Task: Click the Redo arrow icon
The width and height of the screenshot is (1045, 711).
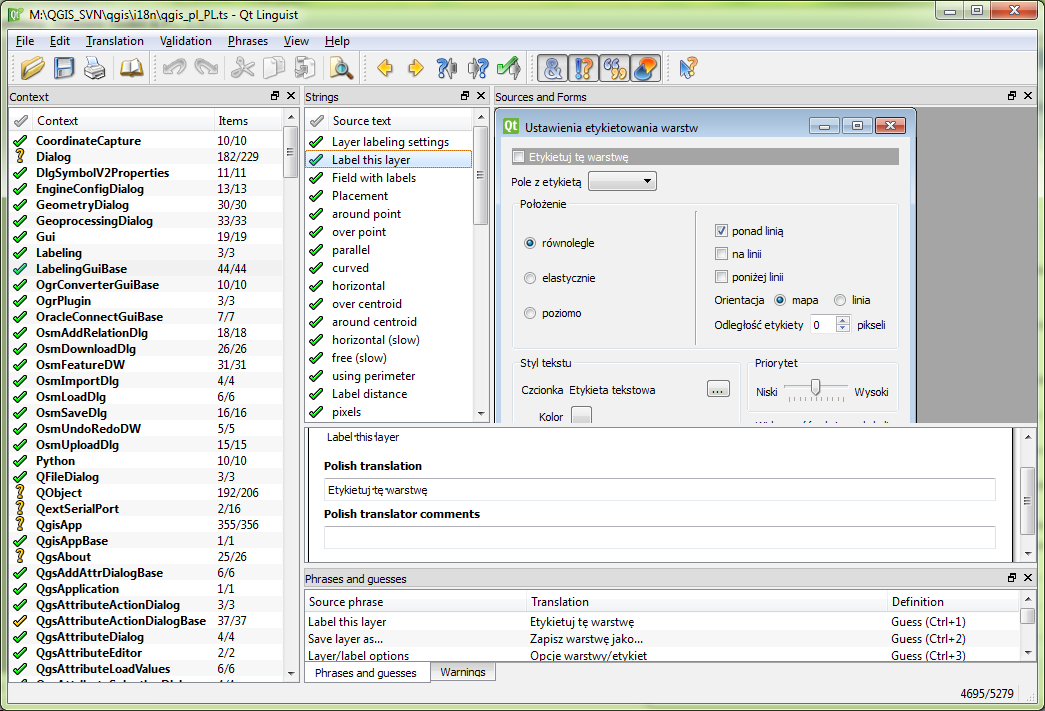Action: (x=206, y=68)
